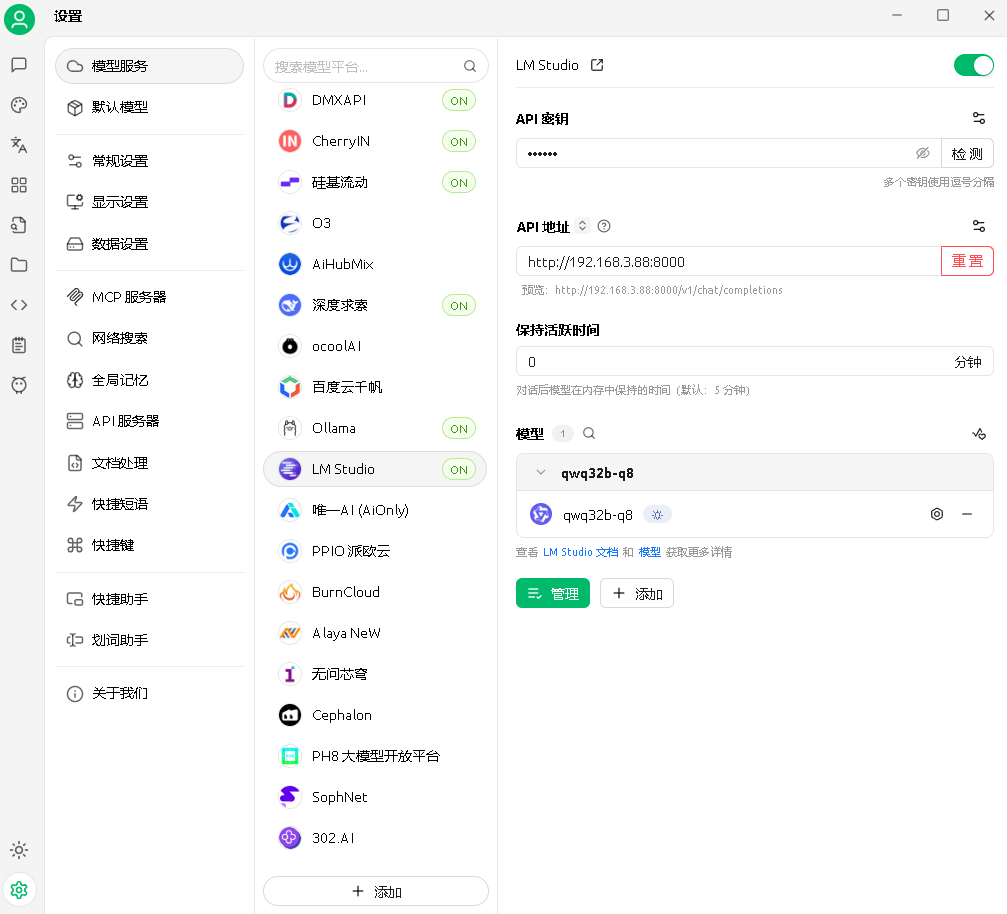This screenshot has width=1007, height=914.
Task: Switch theme with the sun icon
Action: click(19, 850)
